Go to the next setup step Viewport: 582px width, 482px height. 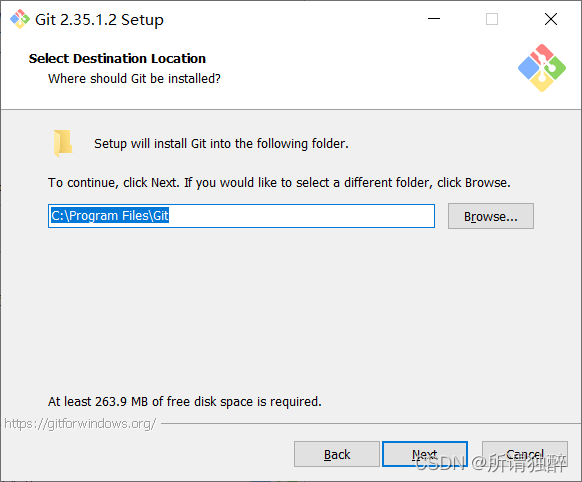pos(425,454)
